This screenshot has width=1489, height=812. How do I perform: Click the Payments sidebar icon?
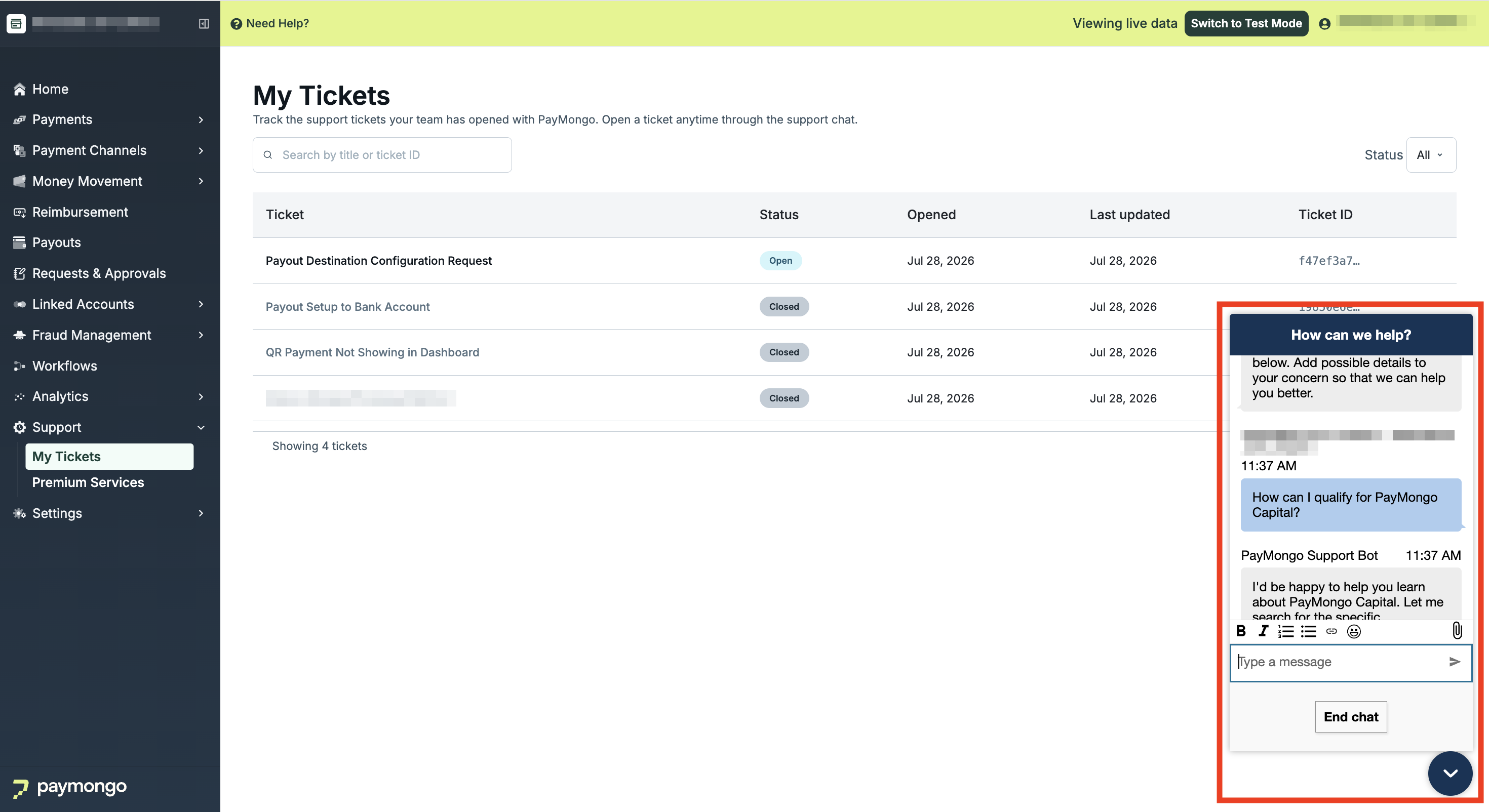pyautogui.click(x=20, y=119)
